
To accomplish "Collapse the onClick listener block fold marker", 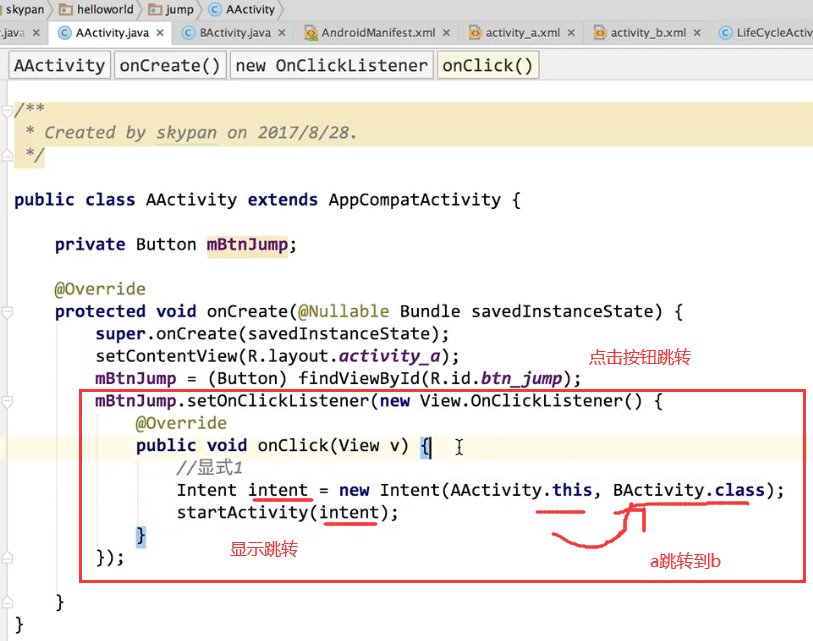I will (x=7, y=400).
